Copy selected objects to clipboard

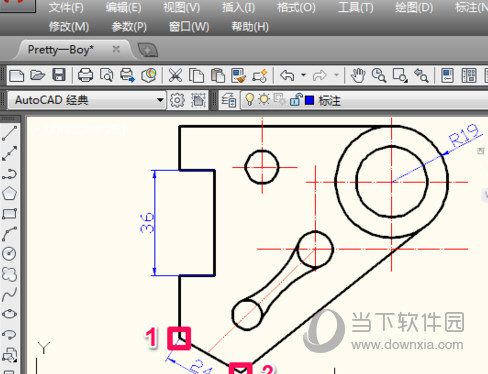pyautogui.click(x=196, y=75)
